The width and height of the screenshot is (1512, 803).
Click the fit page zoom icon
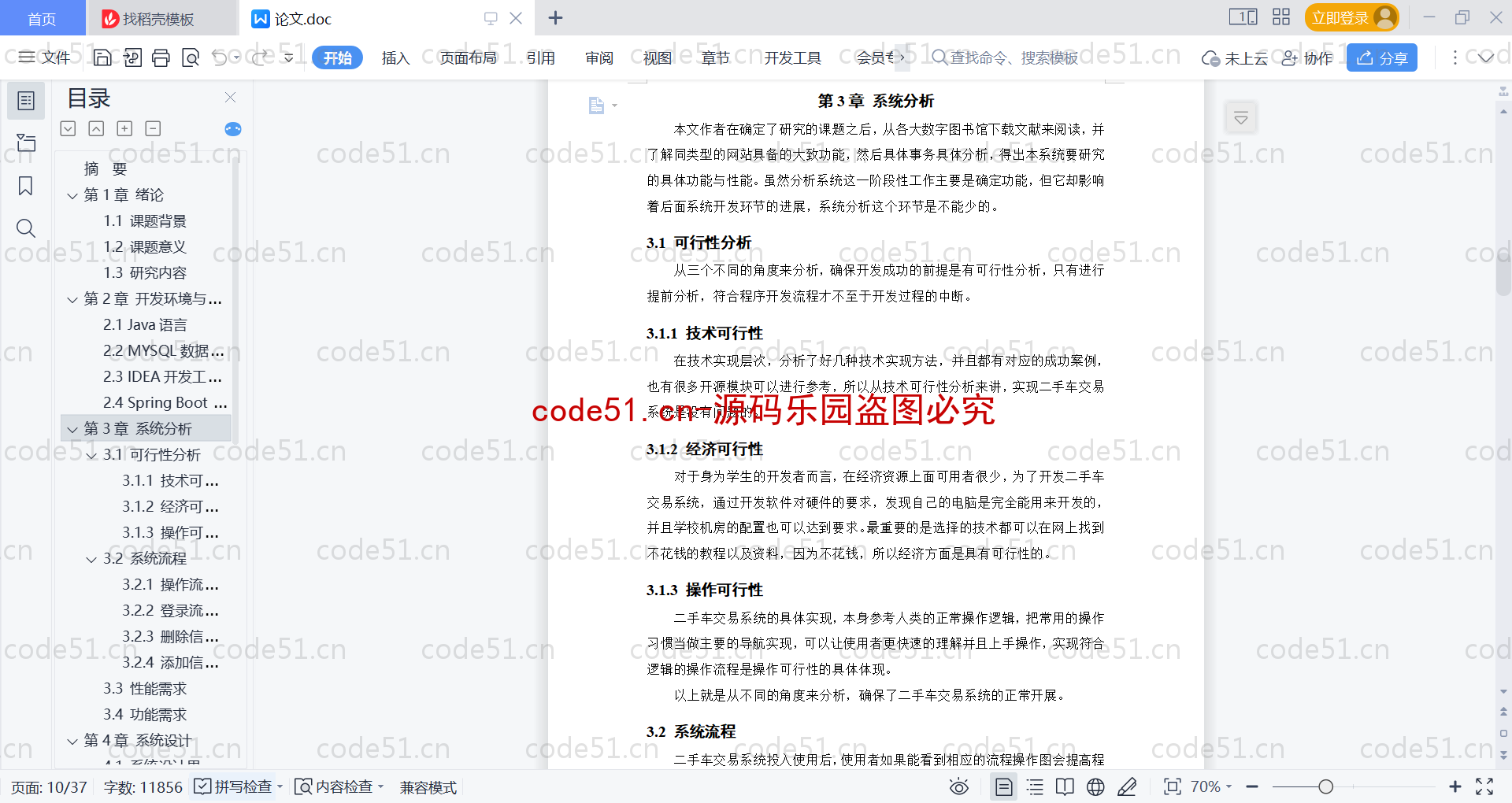[x=1173, y=786]
